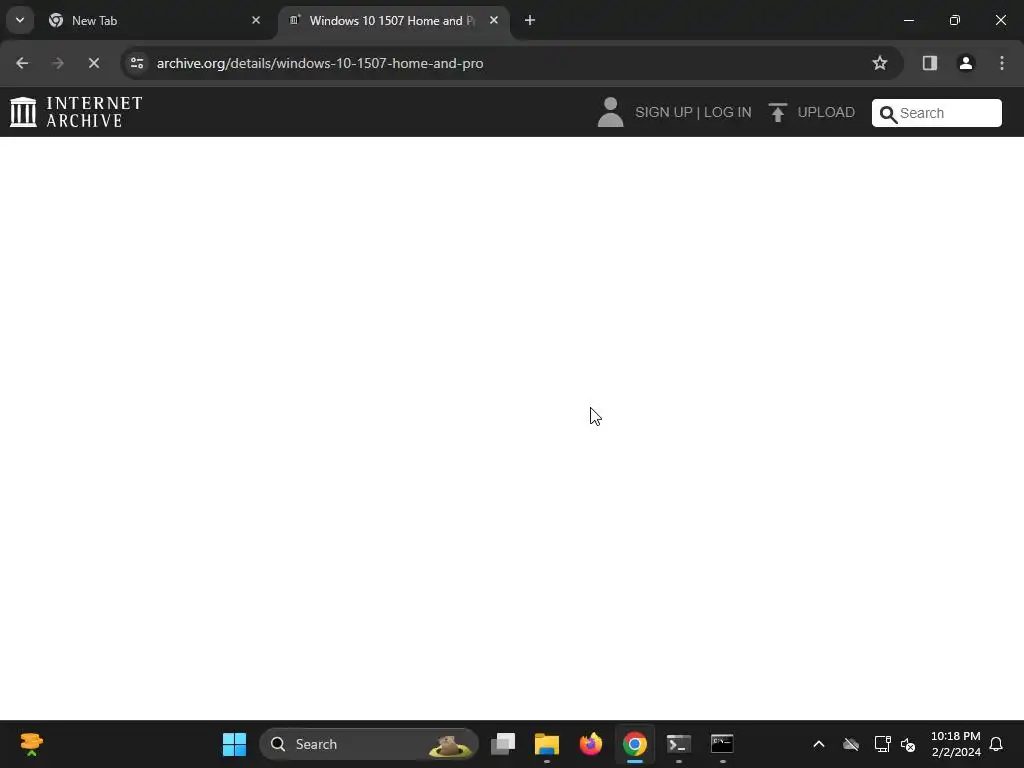Click the archive.org address bar URL

[x=319, y=63]
